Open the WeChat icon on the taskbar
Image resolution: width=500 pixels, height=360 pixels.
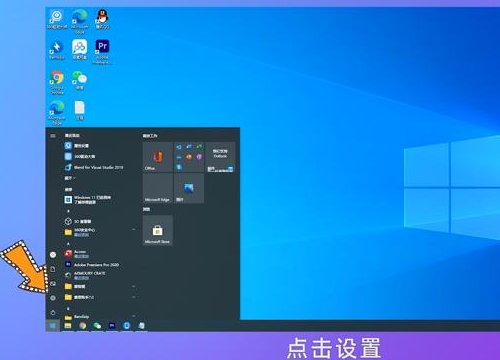point(97,326)
